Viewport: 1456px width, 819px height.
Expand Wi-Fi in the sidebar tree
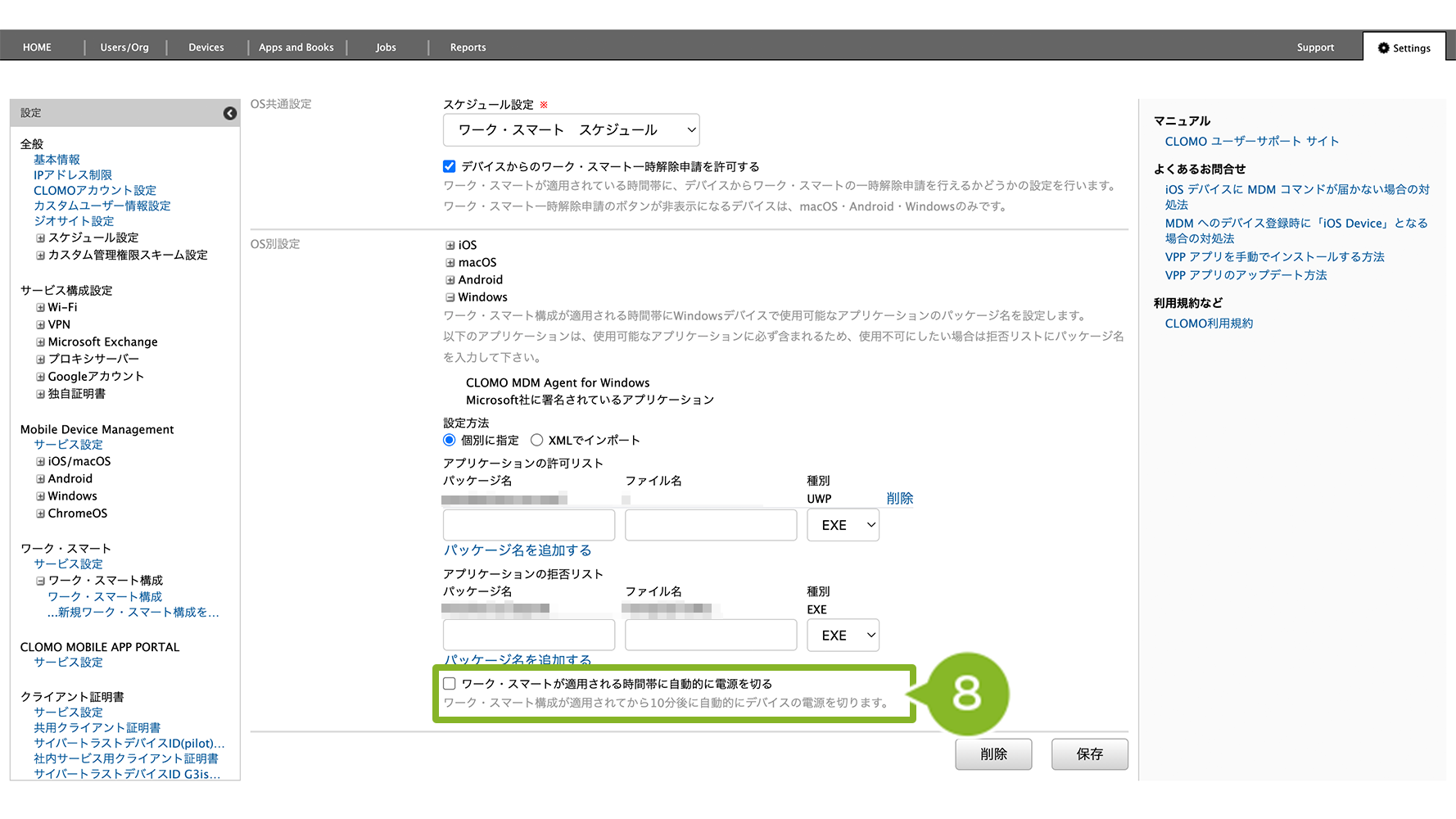pyautogui.click(x=40, y=308)
